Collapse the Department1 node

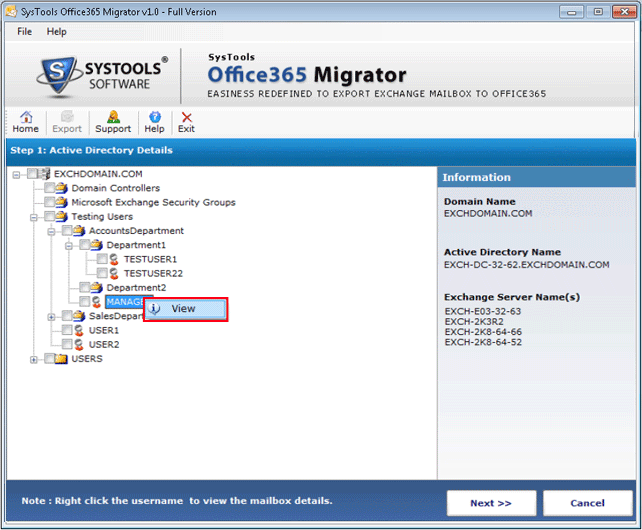click(69, 246)
